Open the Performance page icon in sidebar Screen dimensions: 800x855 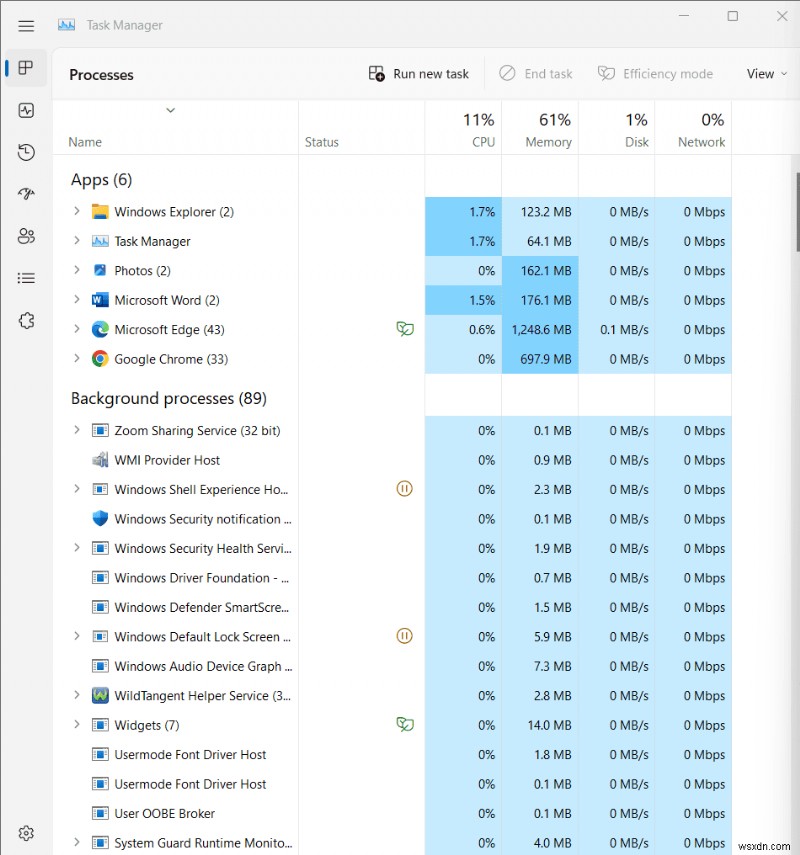point(26,110)
